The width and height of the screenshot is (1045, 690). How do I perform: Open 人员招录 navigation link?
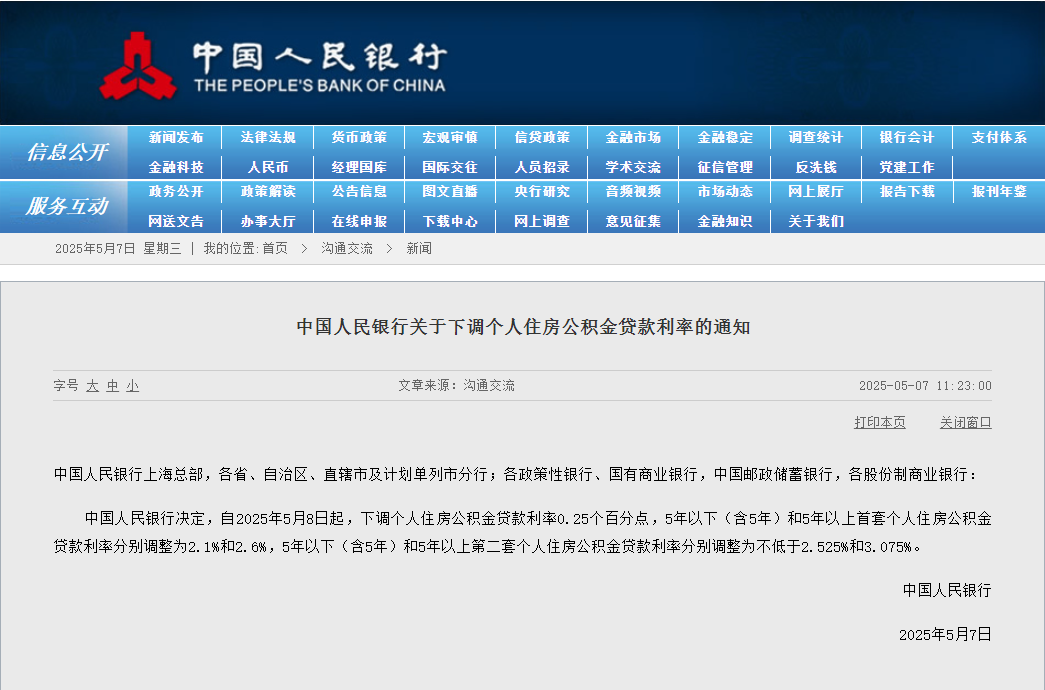(542, 167)
